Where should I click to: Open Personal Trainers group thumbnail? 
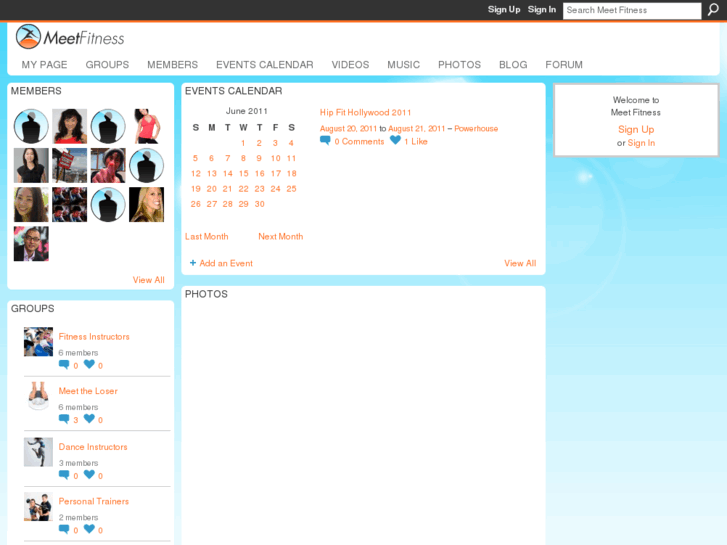[38, 506]
